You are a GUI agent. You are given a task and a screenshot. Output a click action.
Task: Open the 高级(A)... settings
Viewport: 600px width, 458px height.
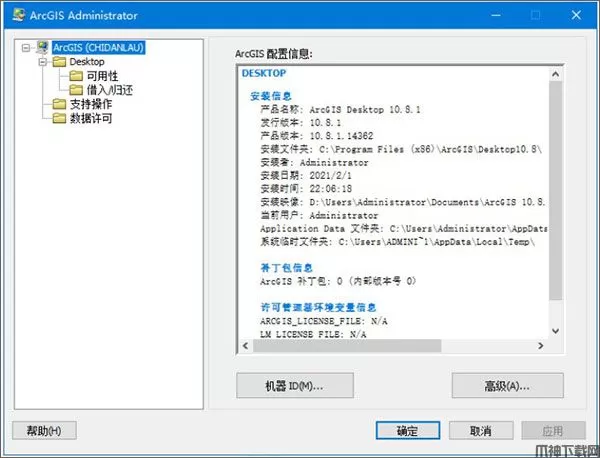[x=507, y=386]
